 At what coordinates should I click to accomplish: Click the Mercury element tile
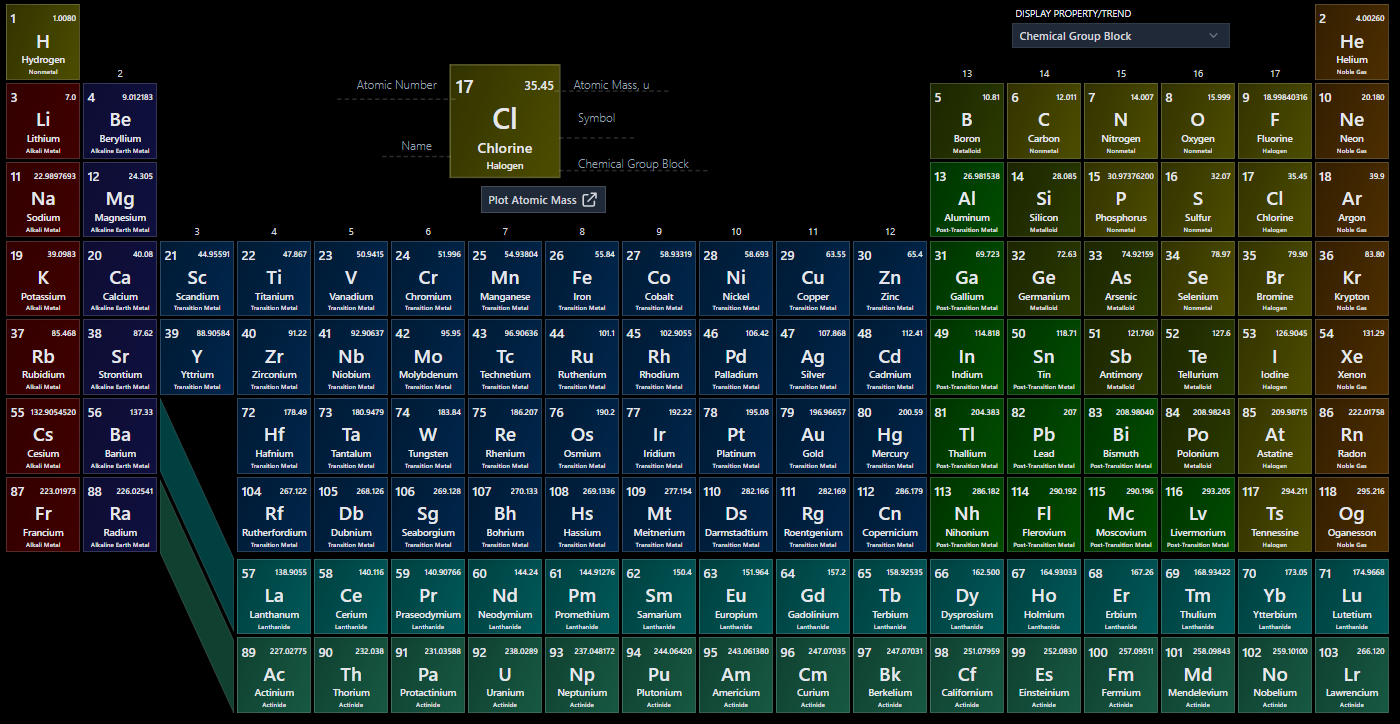[890, 436]
